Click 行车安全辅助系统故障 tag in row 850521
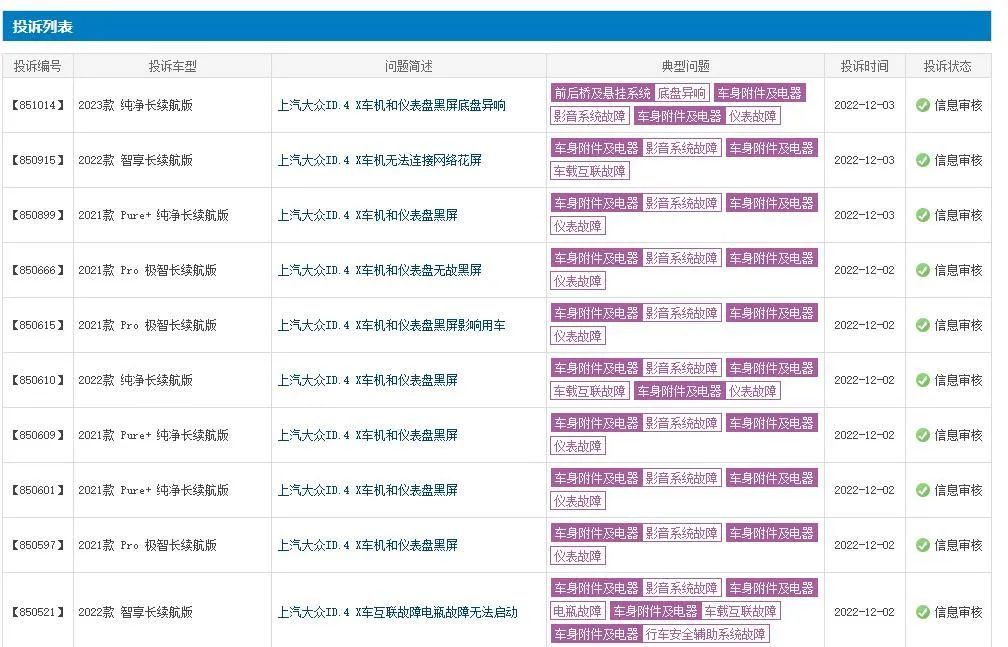Screen dimensions: 1008x647 pyautogui.click(x=705, y=634)
